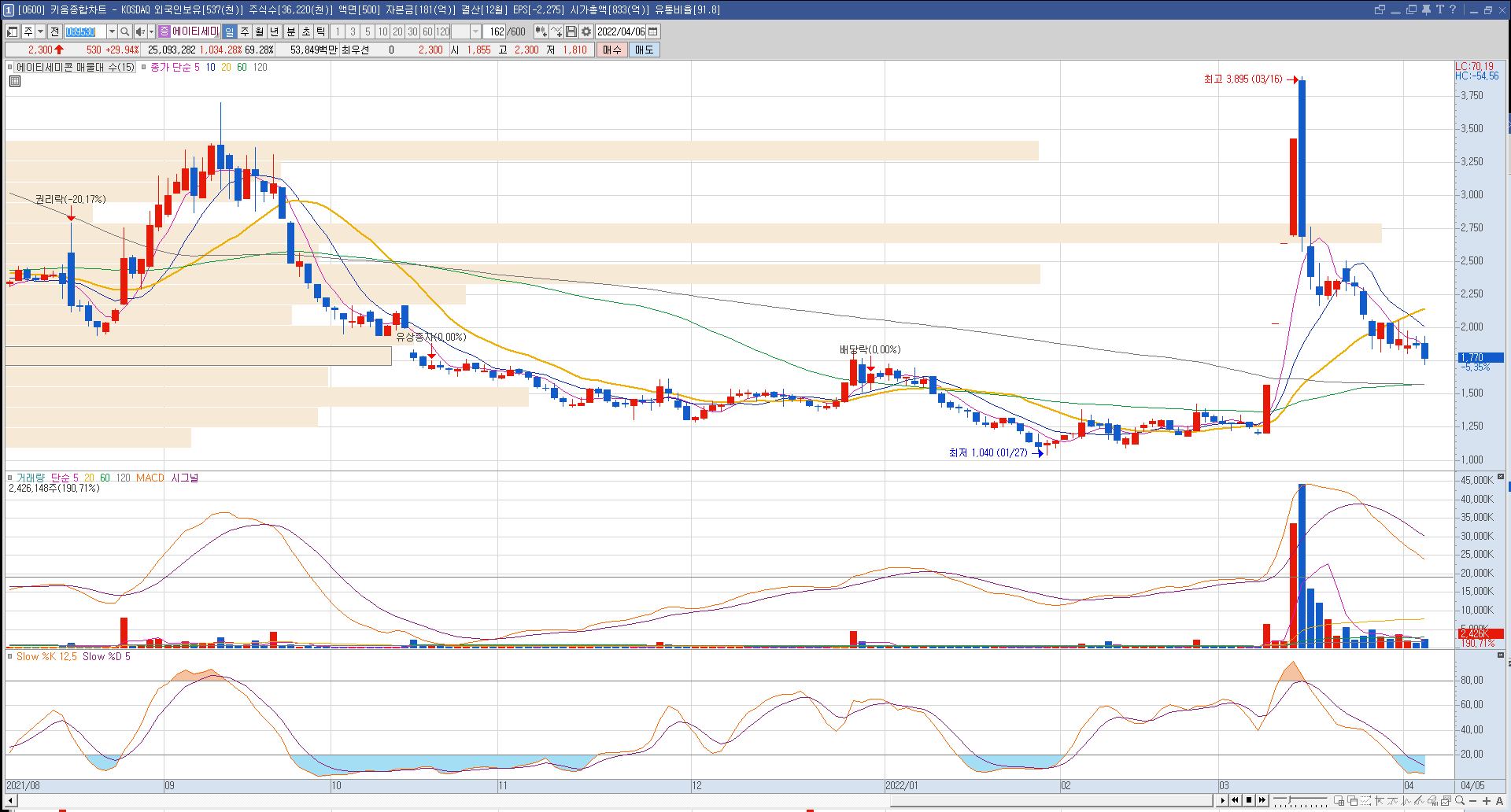This screenshot has height=812, width=1511.
Task: Click the window-link icon in title bar
Action: 1380,9
